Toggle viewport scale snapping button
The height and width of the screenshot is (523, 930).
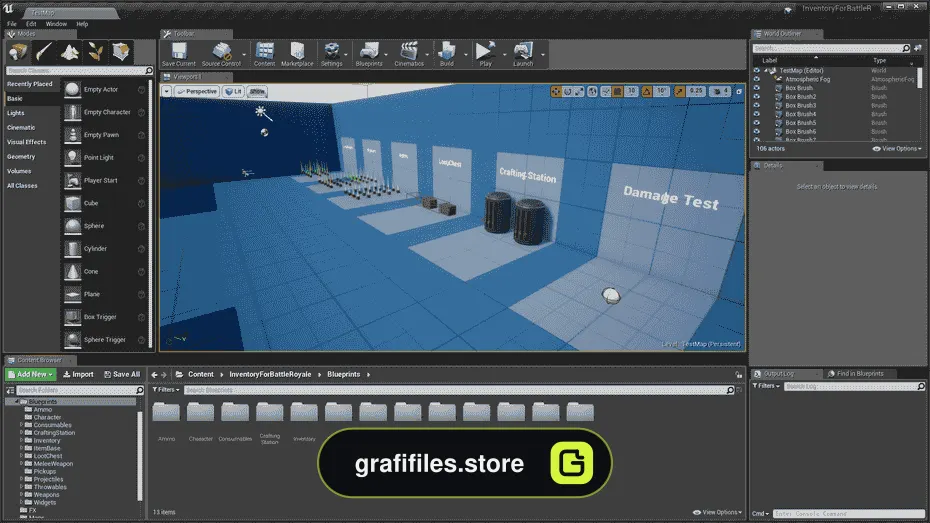click(680, 91)
